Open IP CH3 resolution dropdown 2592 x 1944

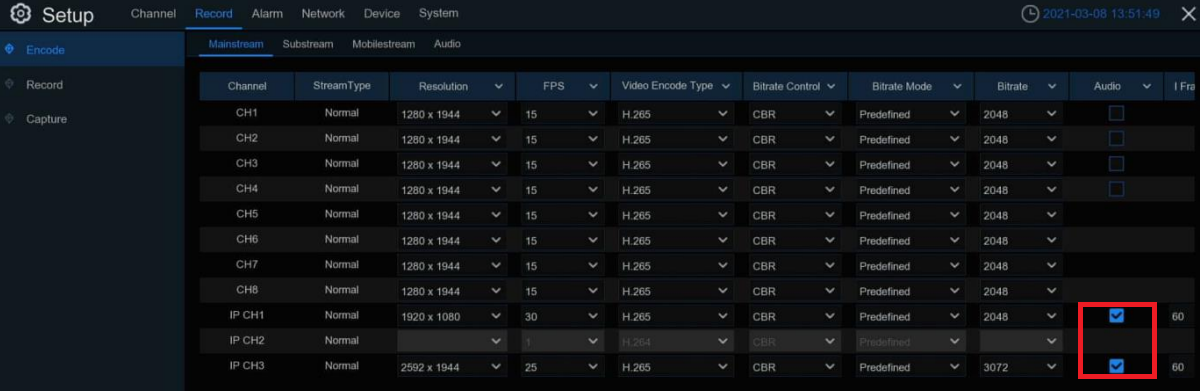click(451, 367)
